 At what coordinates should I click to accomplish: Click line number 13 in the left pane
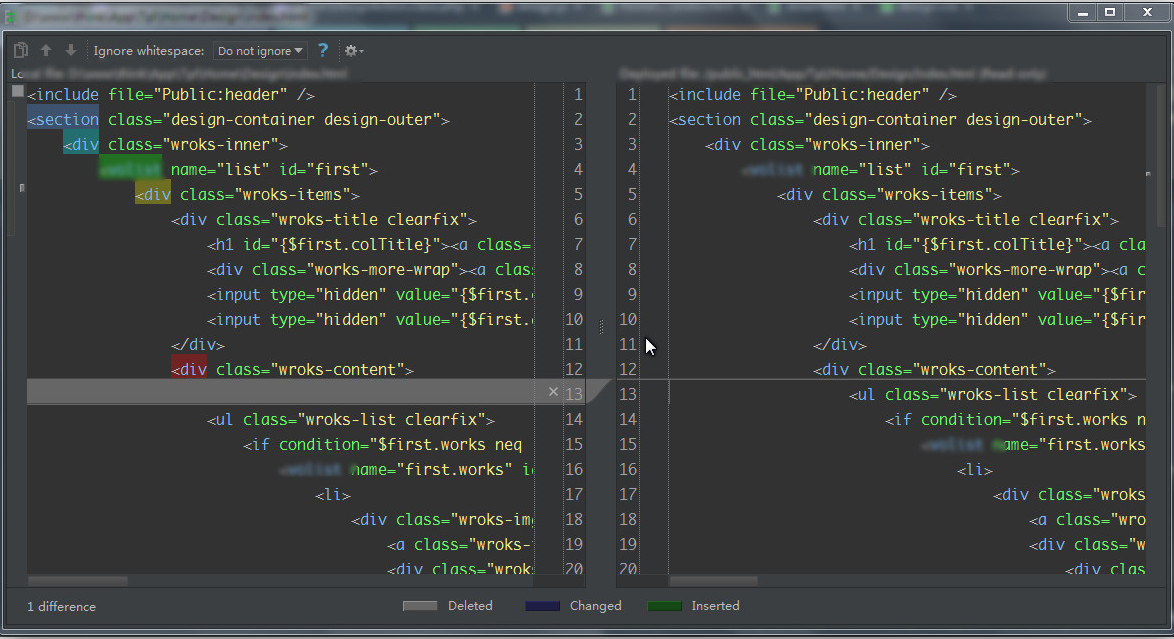[x=573, y=393]
